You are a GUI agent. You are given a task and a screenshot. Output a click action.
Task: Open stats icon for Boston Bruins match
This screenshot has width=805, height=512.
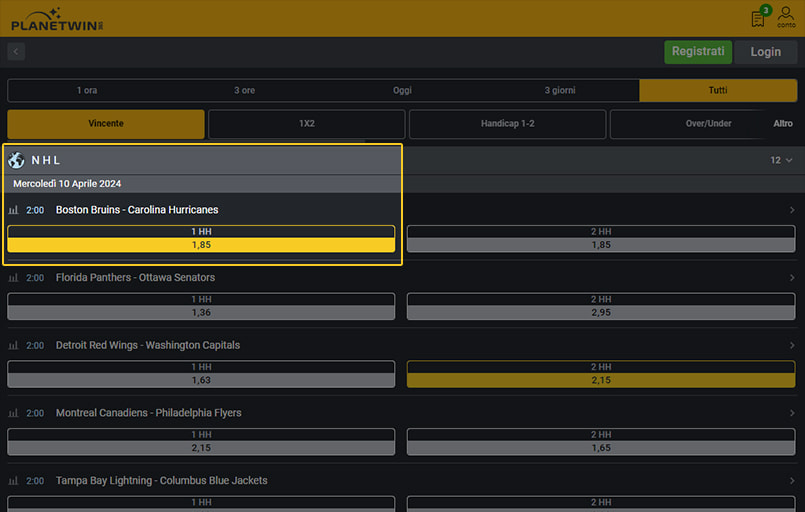tap(13, 210)
